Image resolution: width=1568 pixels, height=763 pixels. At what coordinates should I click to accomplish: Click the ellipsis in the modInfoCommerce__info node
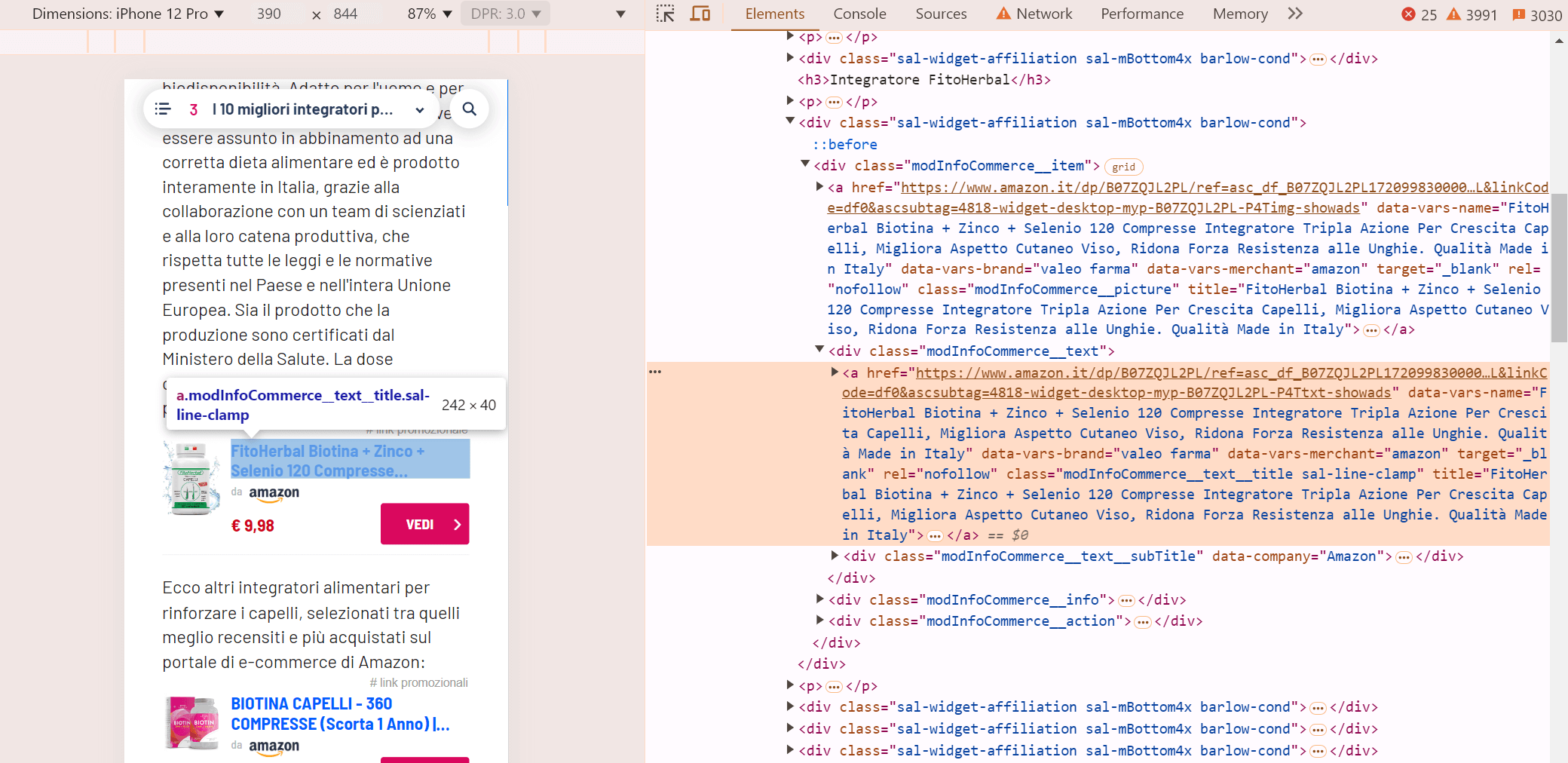tap(1126, 601)
